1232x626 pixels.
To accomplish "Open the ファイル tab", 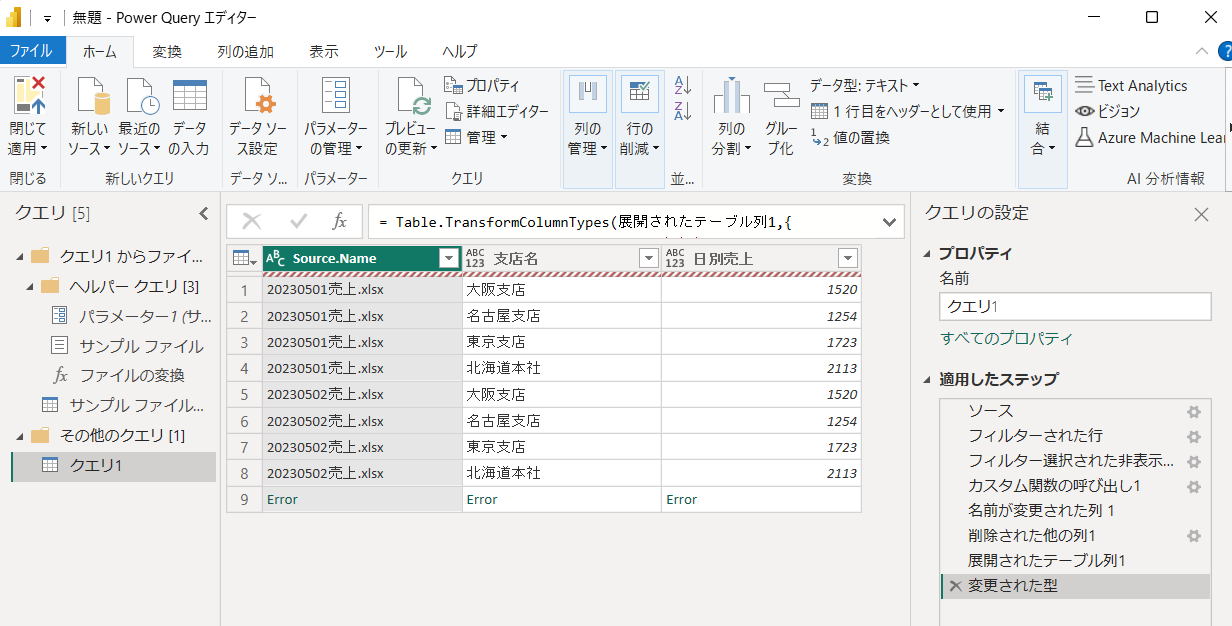I will [31, 51].
